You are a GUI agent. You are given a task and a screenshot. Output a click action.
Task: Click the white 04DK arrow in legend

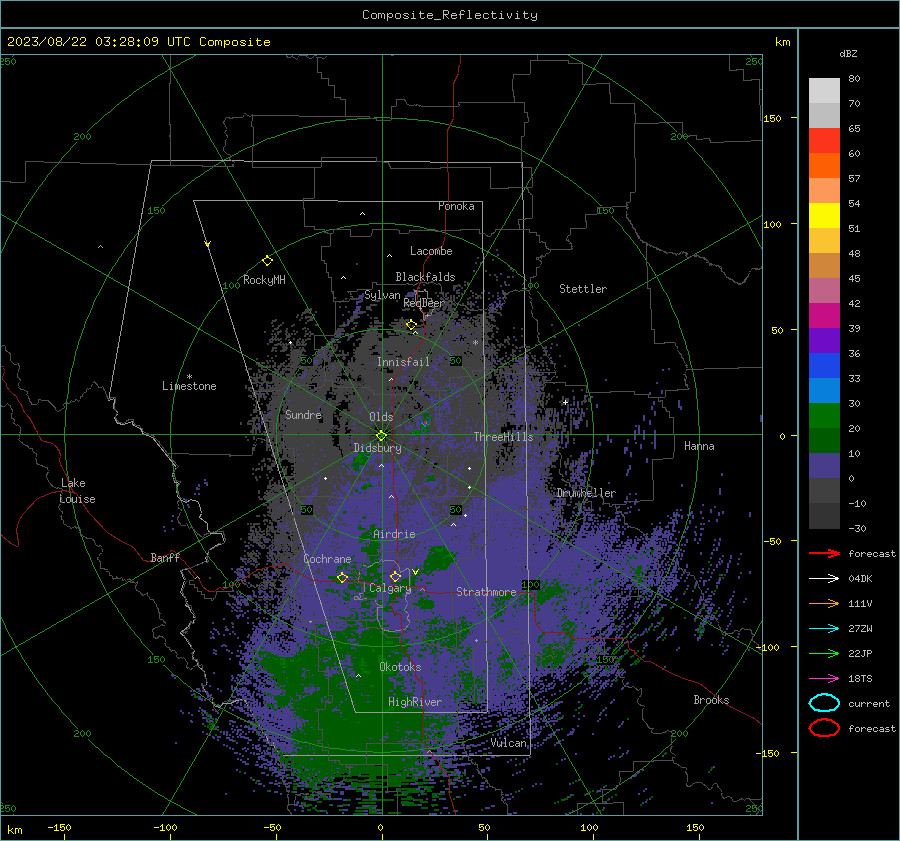coord(824,579)
